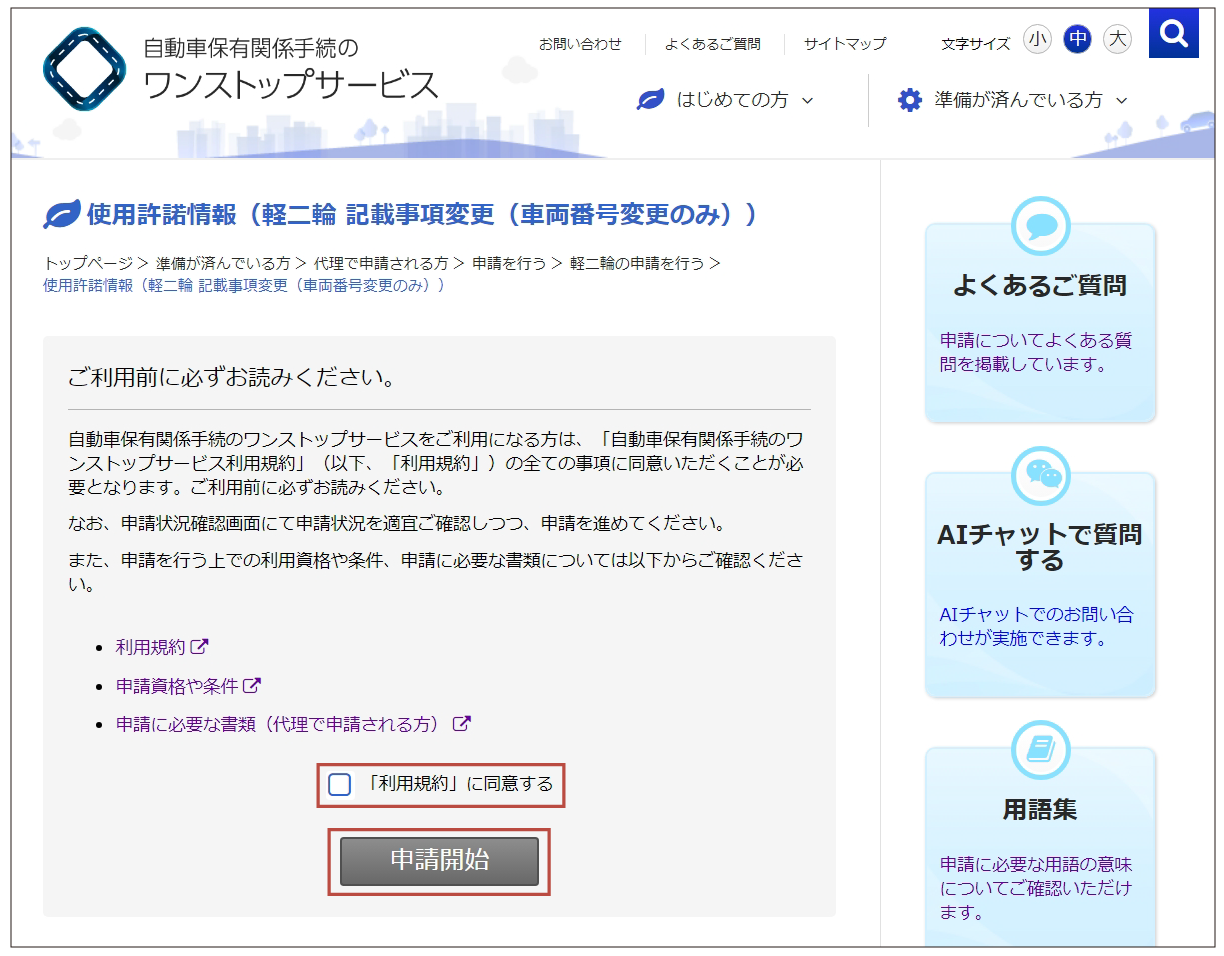This screenshot has height=956, width=1224.
Task: Click external link icon next to 利用規約
Action: (200, 646)
